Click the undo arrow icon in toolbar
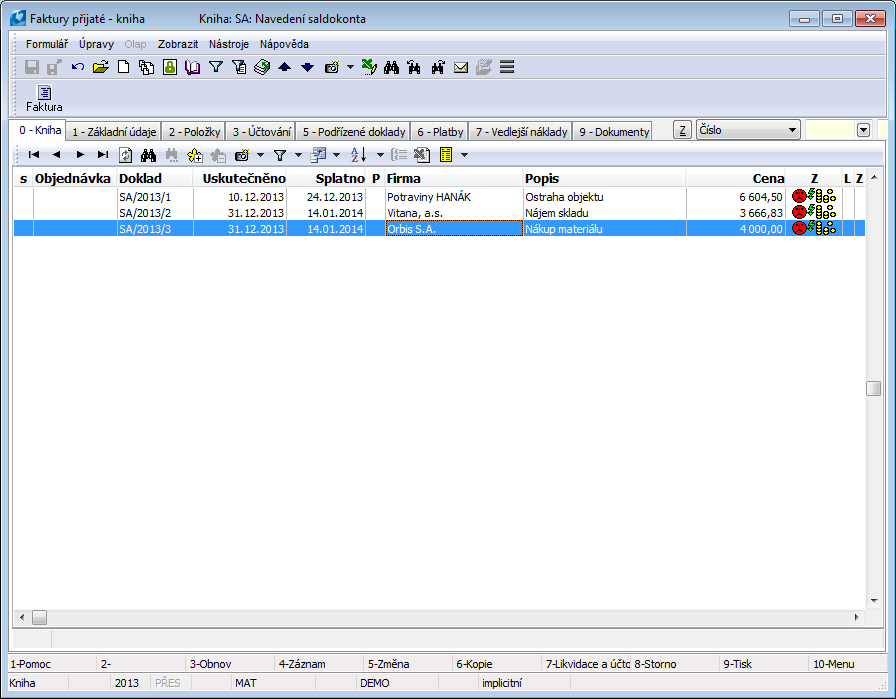The image size is (896, 699). click(78, 67)
